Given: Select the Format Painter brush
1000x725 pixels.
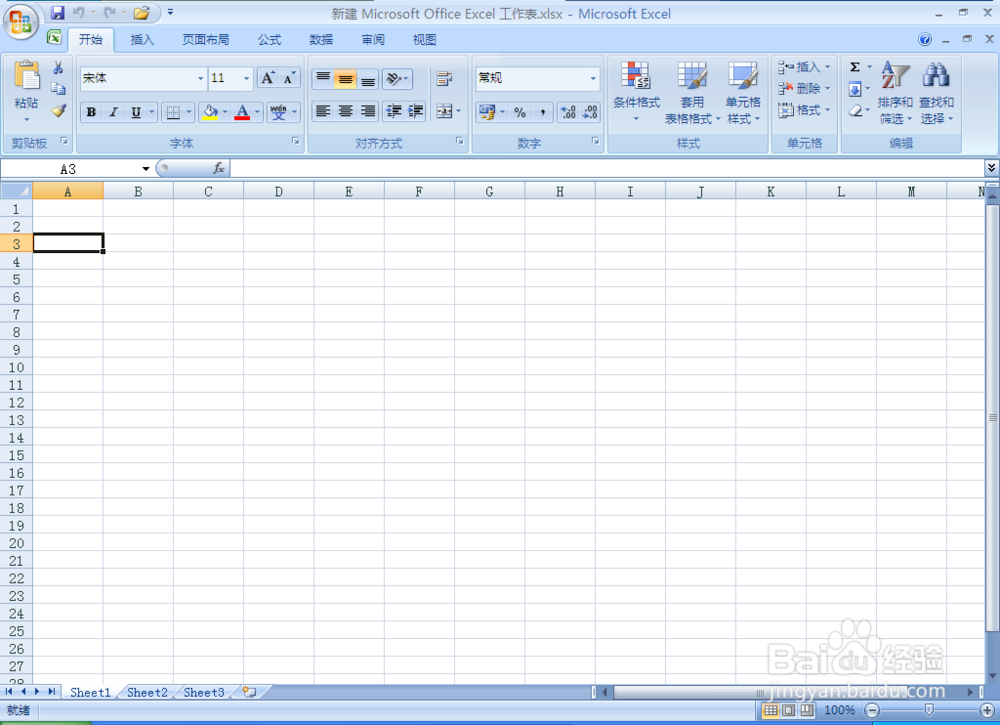Looking at the screenshot, I should click(59, 110).
